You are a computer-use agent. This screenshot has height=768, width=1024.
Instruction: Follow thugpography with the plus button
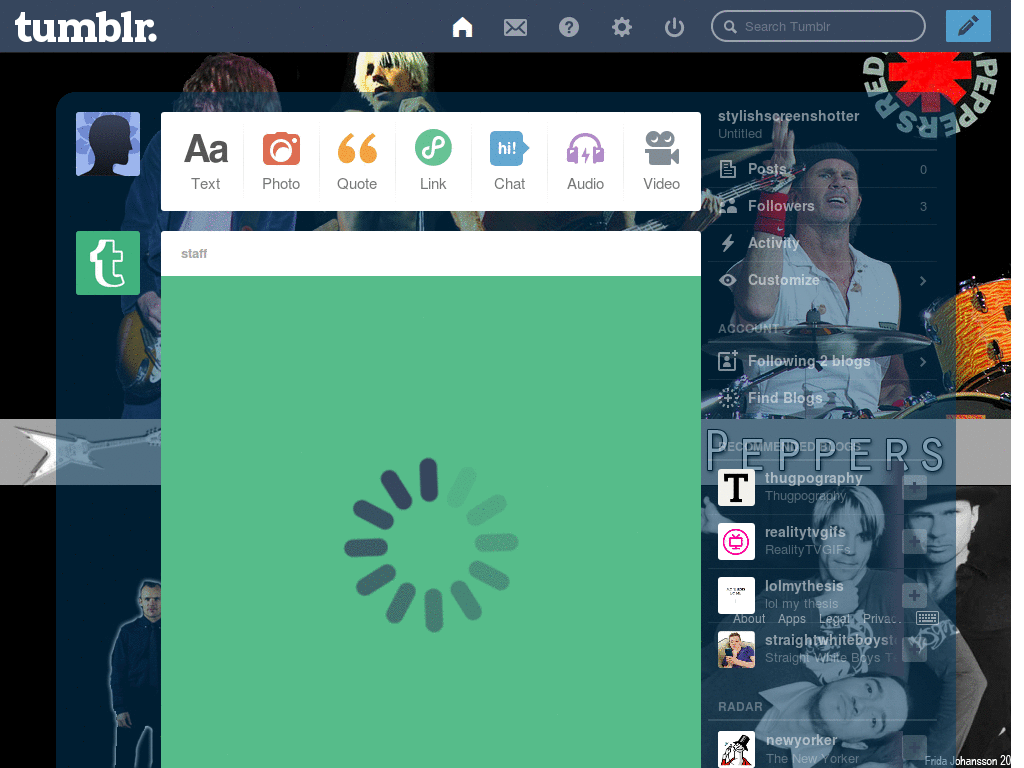(x=914, y=487)
